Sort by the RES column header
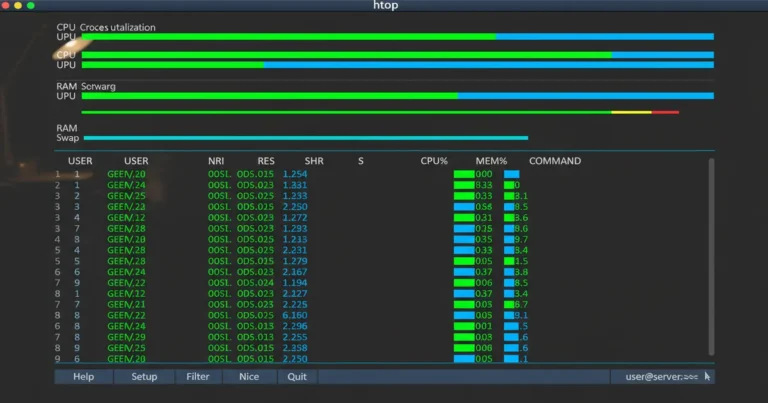The width and height of the screenshot is (768, 403). 266,161
